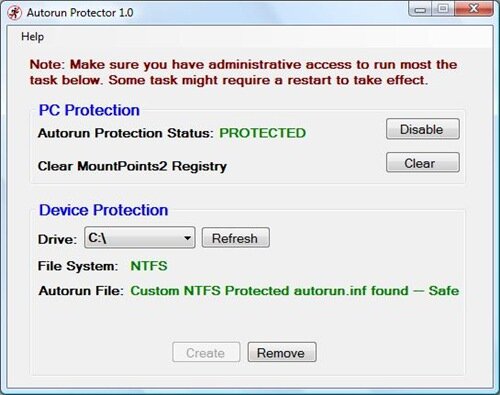Click the green PROTECTED status text
500x395 pixels.
point(262,133)
